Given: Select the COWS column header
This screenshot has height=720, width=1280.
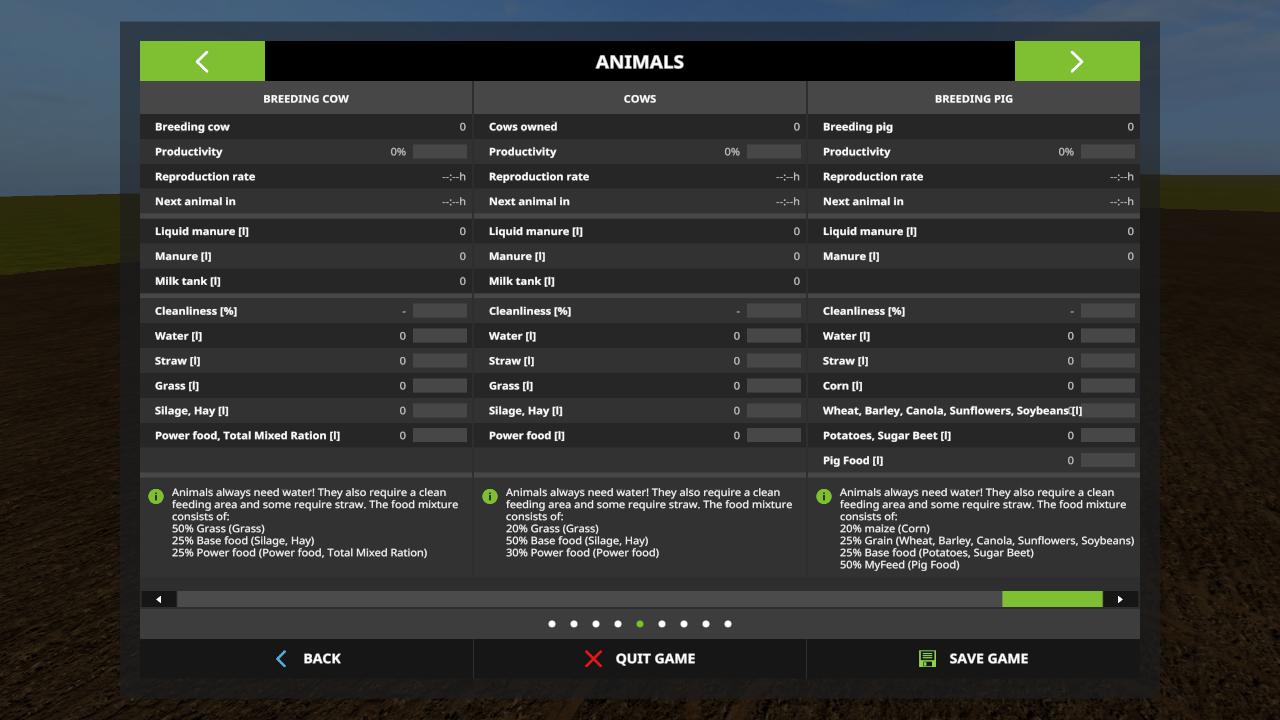Looking at the screenshot, I should (640, 99).
